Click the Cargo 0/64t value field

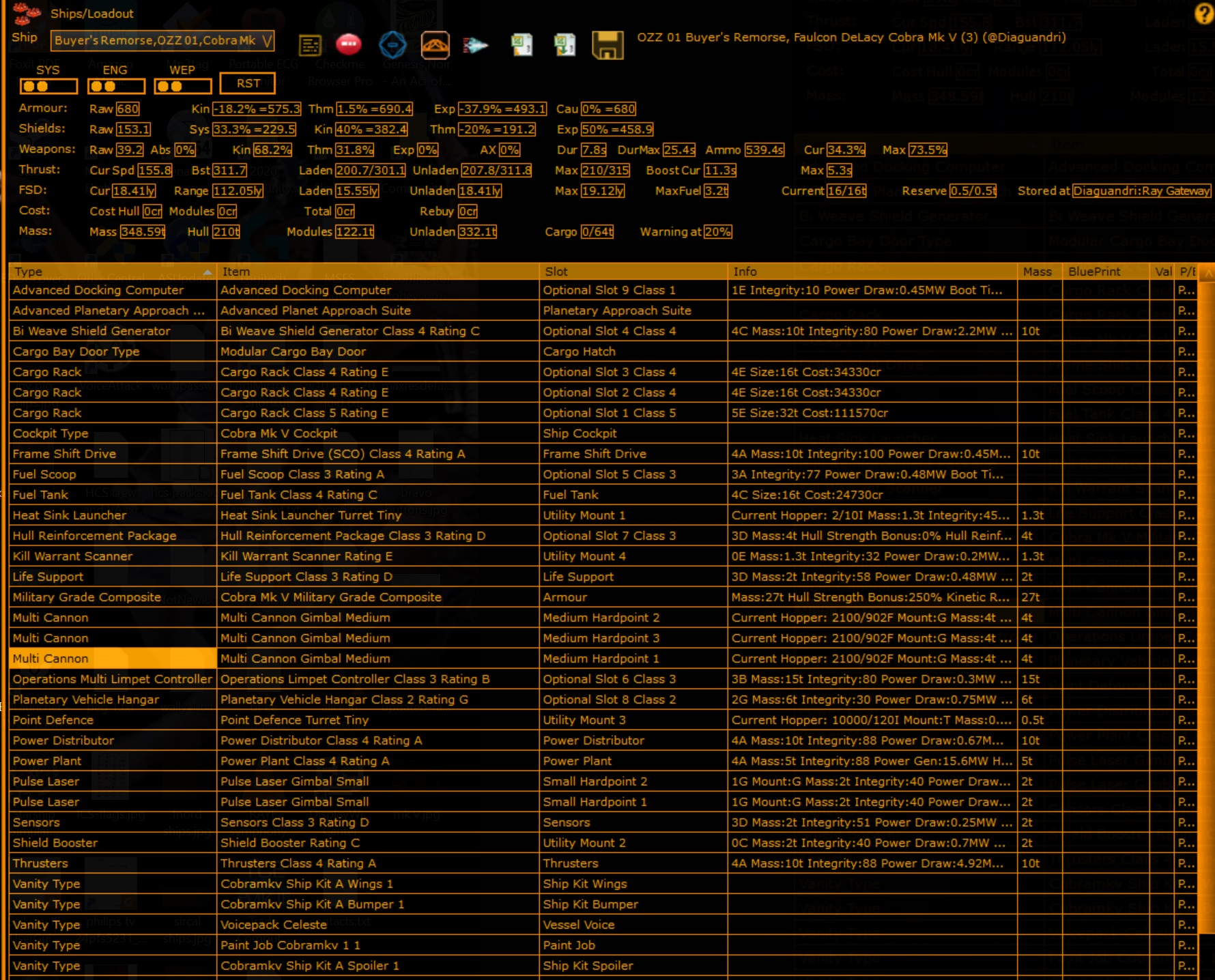597,232
